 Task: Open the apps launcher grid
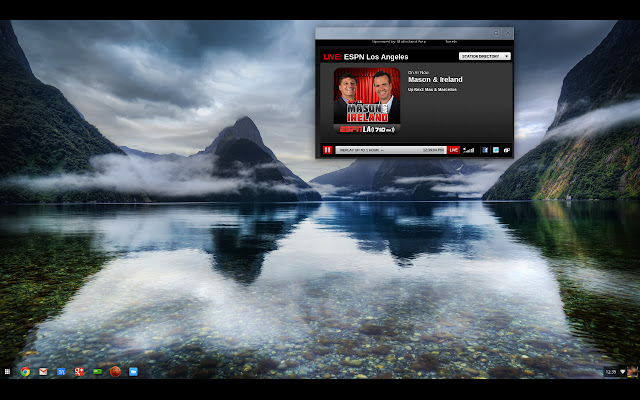click(x=7, y=371)
